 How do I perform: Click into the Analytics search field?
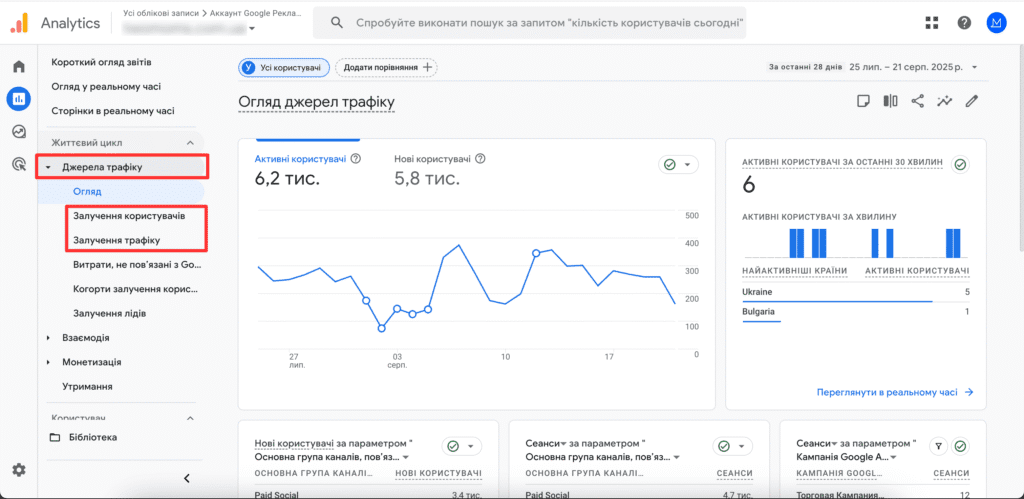point(530,23)
